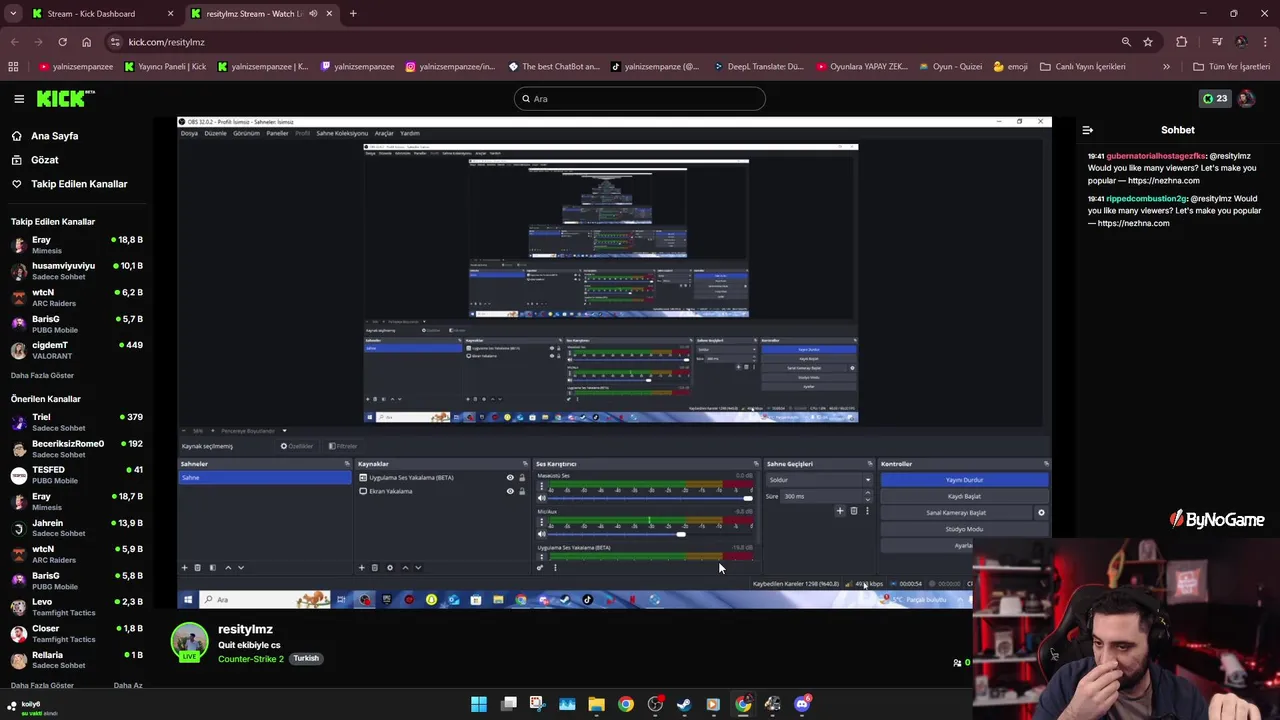The width and height of the screenshot is (1280, 720).
Task: Show hidden bookmarks with the overflow chevron
Action: tap(1166, 67)
